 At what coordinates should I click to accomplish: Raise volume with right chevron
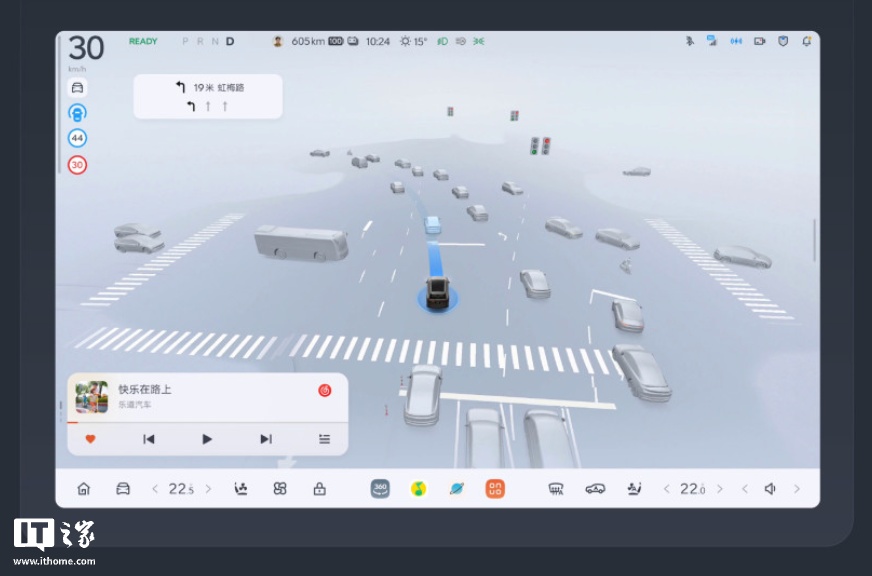tap(796, 489)
